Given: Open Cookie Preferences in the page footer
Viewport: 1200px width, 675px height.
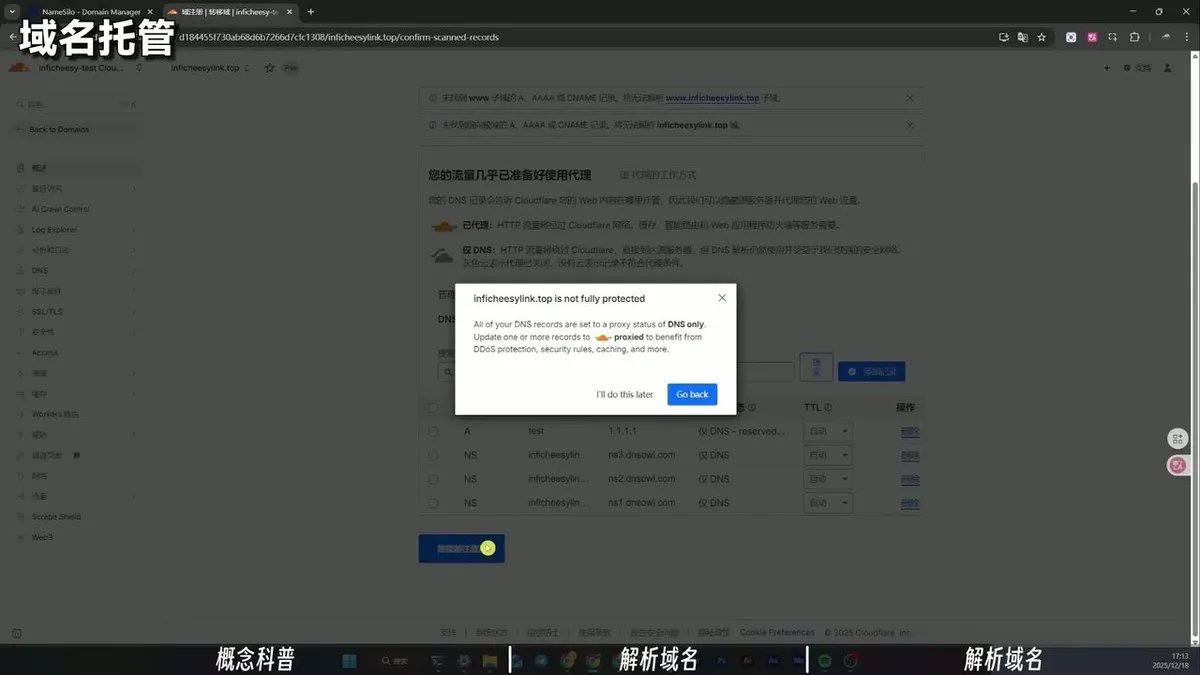Looking at the screenshot, I should [x=778, y=632].
